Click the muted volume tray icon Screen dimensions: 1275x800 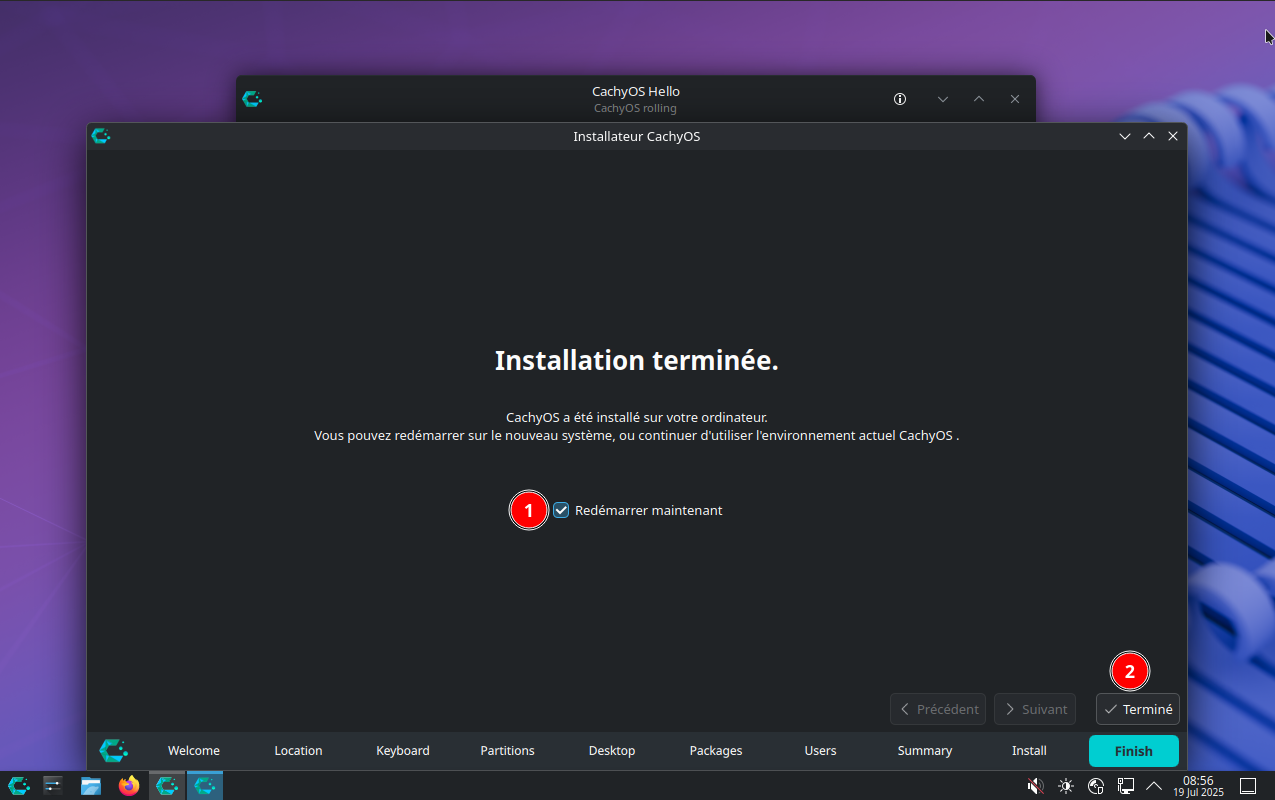pyautogui.click(x=1036, y=786)
